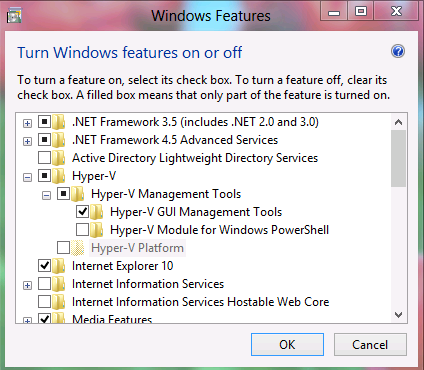The image size is (424, 370).
Task: Expand .NET Framework 4.5 Advanced Services node
Action: tap(27, 142)
